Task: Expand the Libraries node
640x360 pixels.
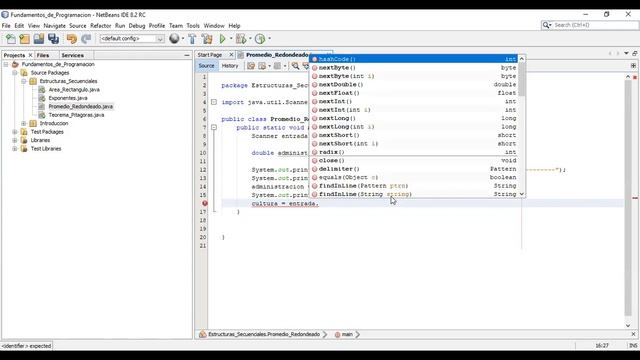Action: point(15,140)
